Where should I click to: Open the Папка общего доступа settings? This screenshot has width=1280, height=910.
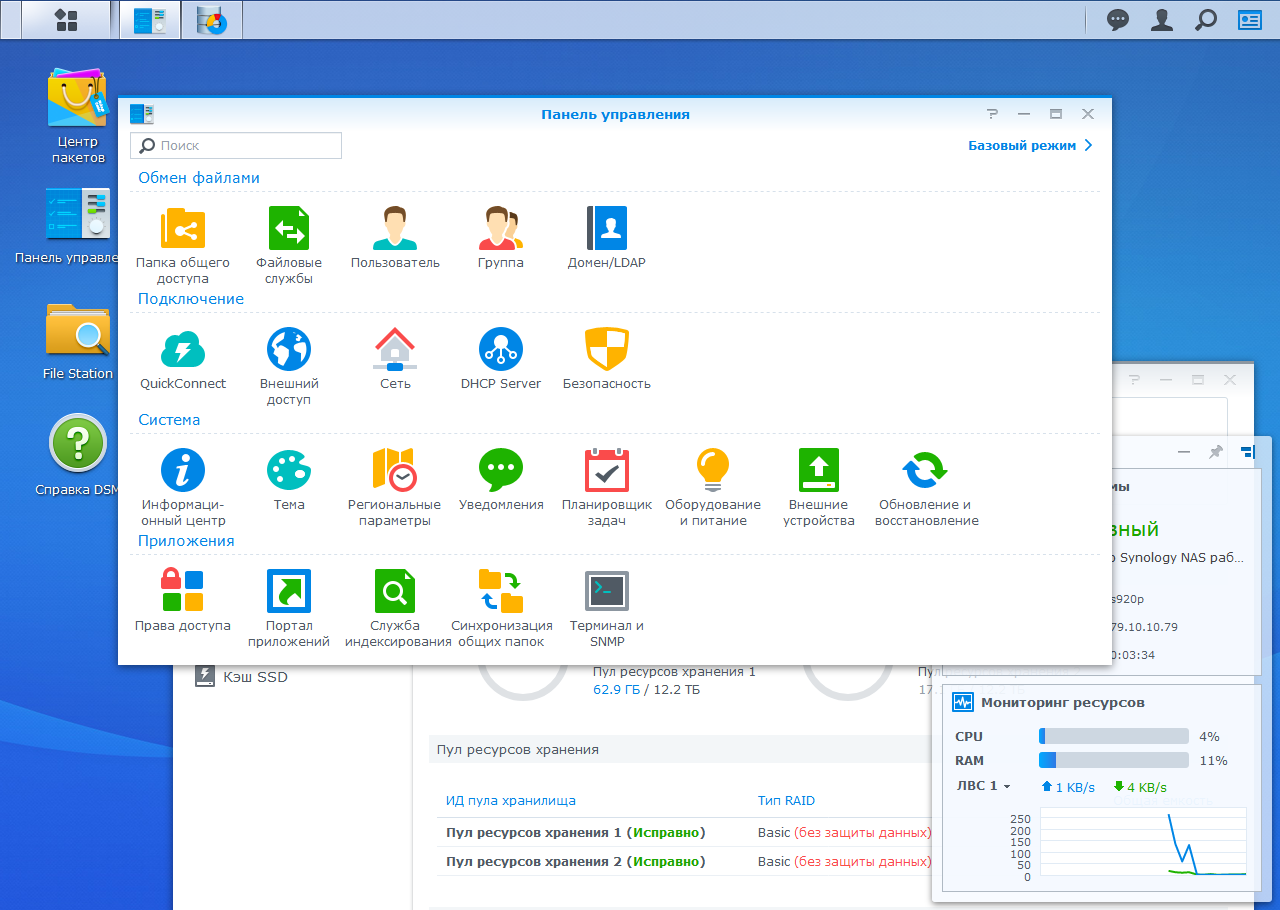183,245
